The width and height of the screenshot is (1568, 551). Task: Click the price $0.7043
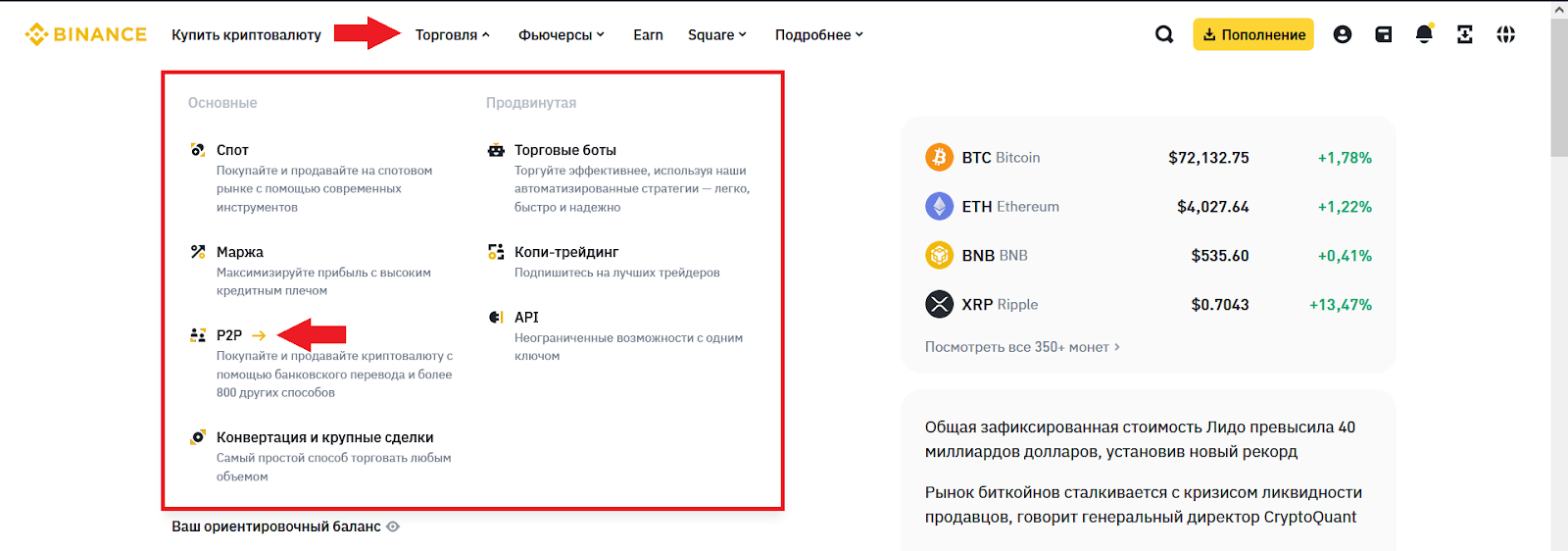(x=1220, y=304)
